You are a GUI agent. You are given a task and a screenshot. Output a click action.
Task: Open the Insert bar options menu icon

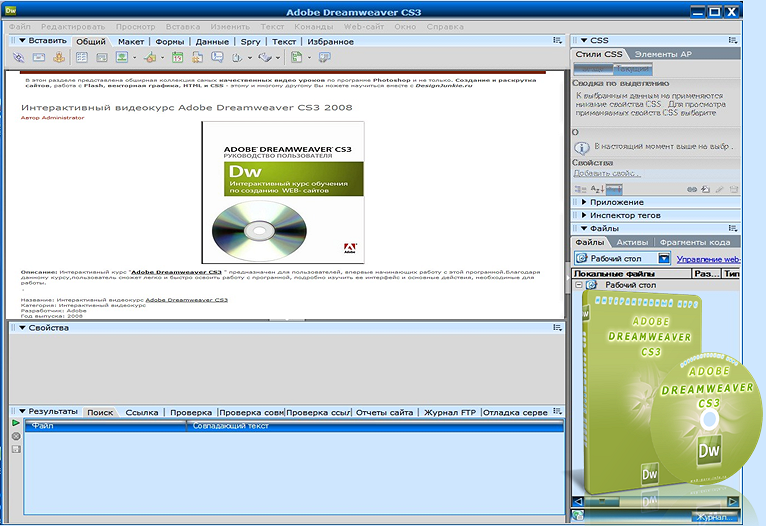[x=557, y=40]
